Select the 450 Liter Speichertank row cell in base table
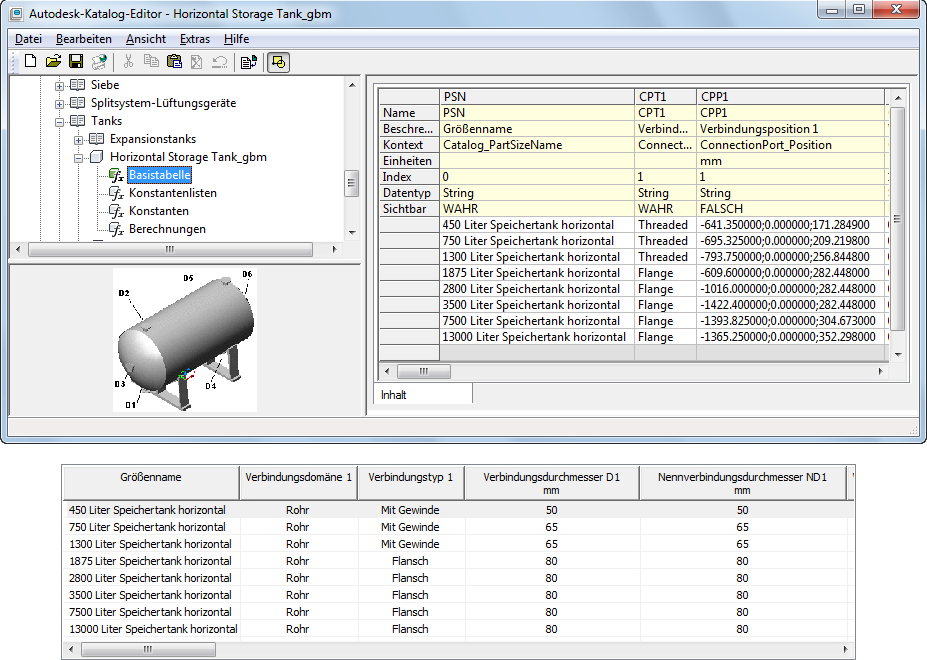Image resolution: width=927 pixels, height=660 pixels. click(537, 225)
